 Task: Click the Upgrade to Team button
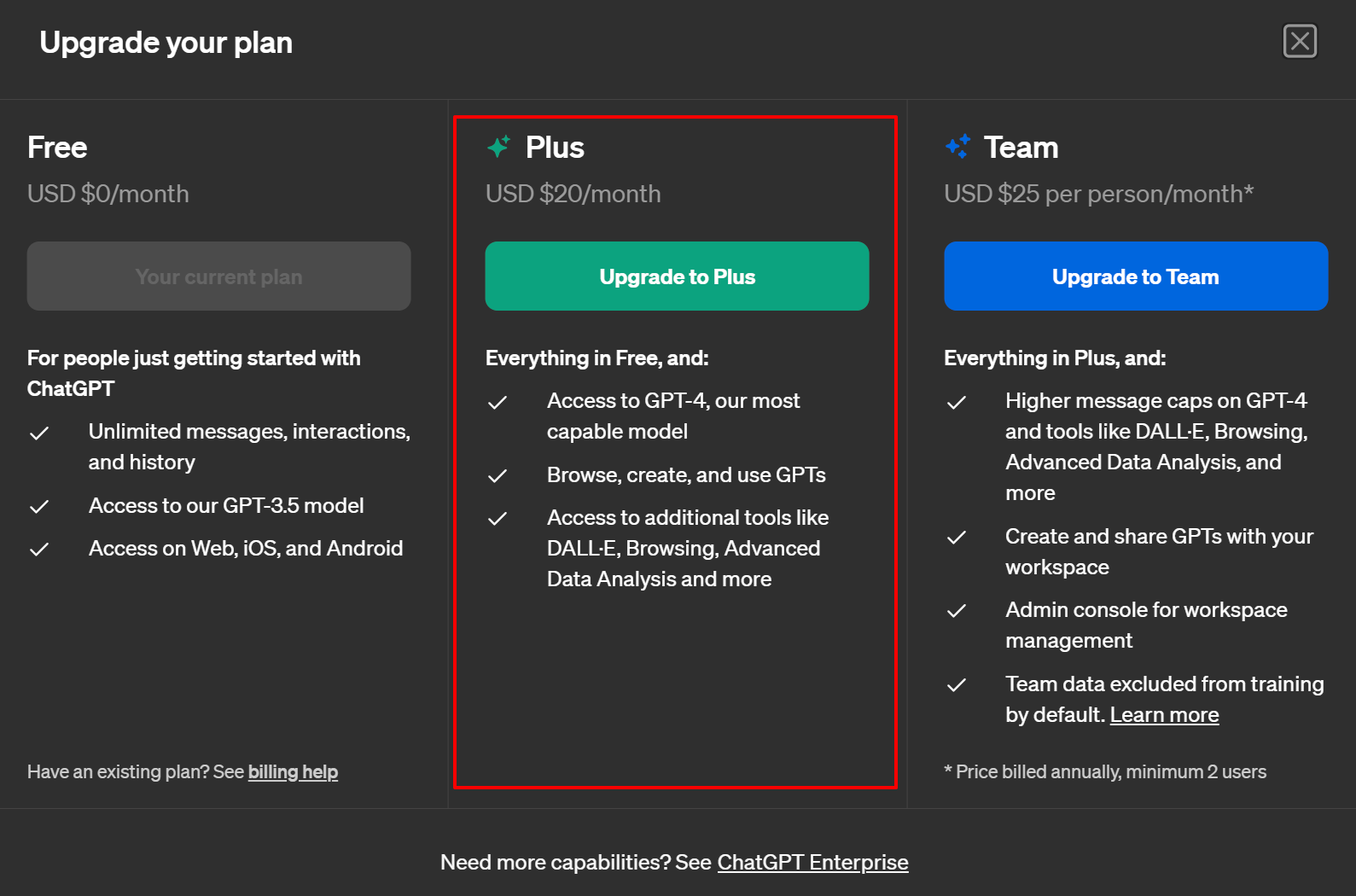click(1136, 276)
